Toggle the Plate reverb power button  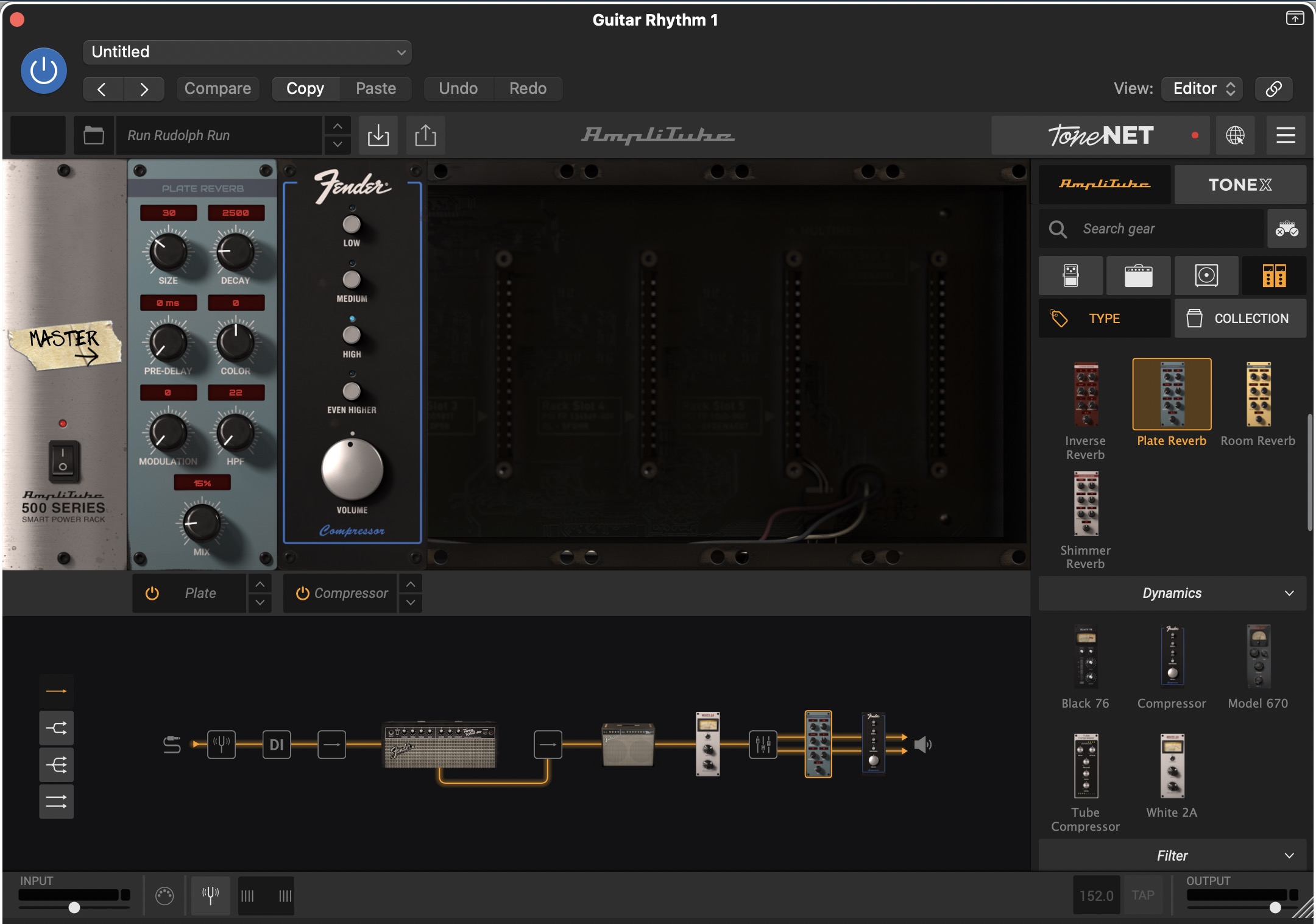(152, 593)
